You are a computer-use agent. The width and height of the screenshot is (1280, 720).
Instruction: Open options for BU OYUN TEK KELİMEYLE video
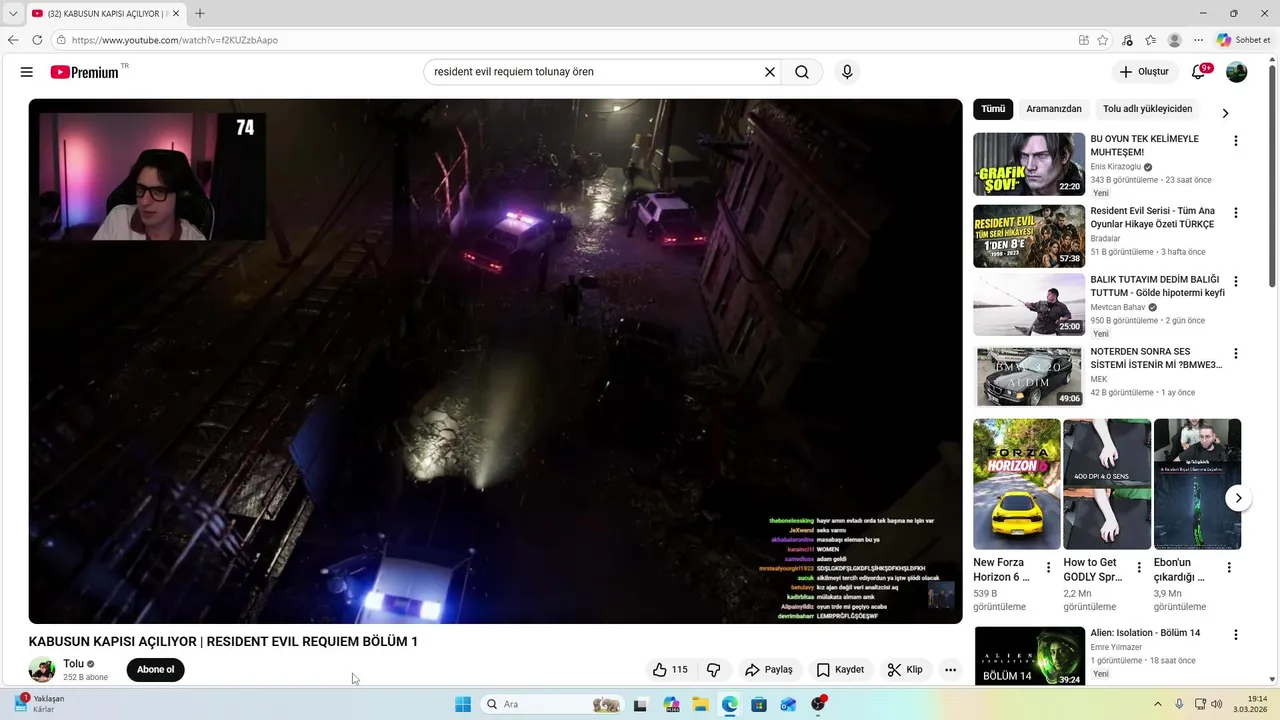tap(1236, 141)
